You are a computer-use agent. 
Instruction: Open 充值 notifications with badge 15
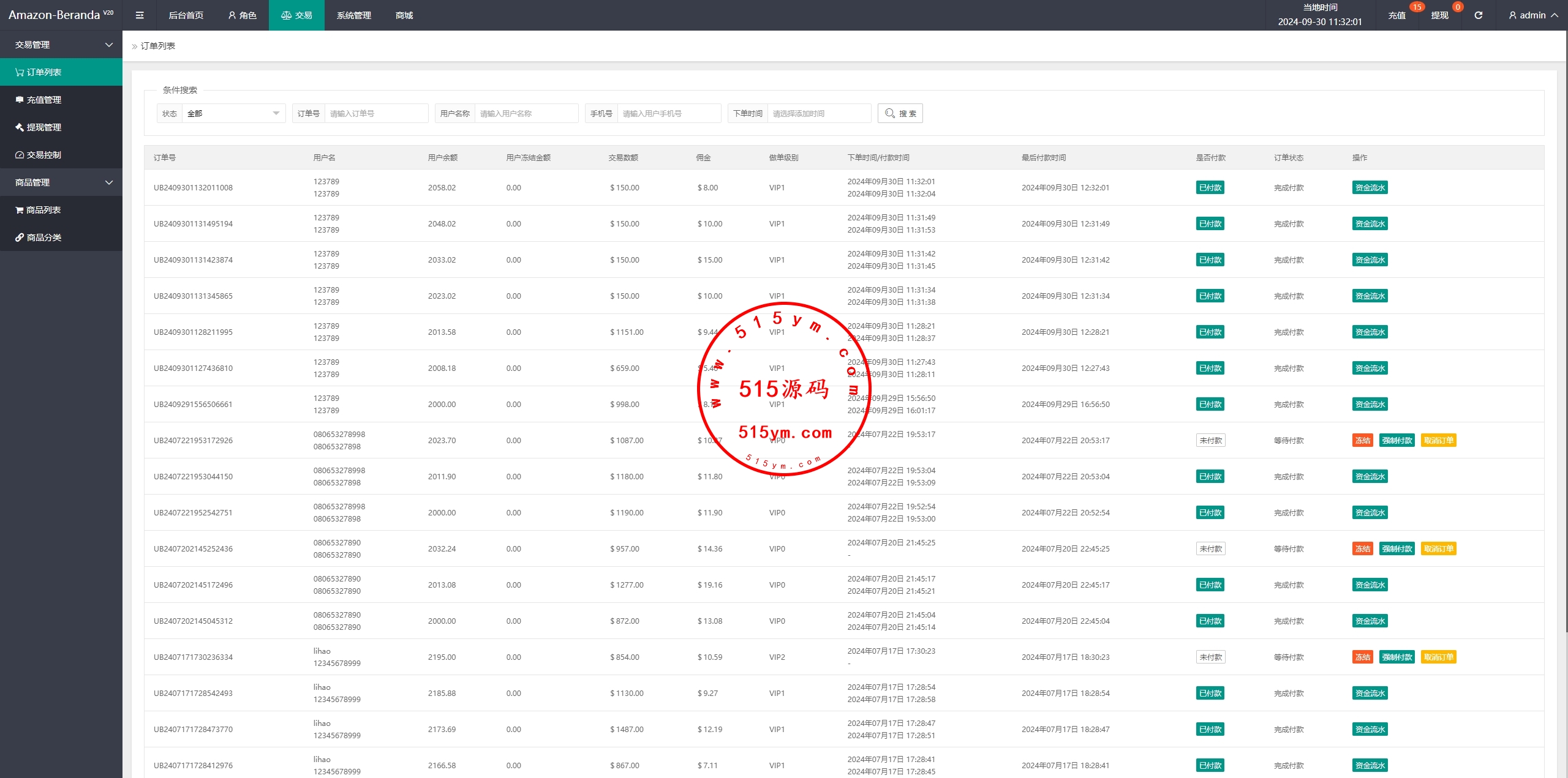[1396, 15]
